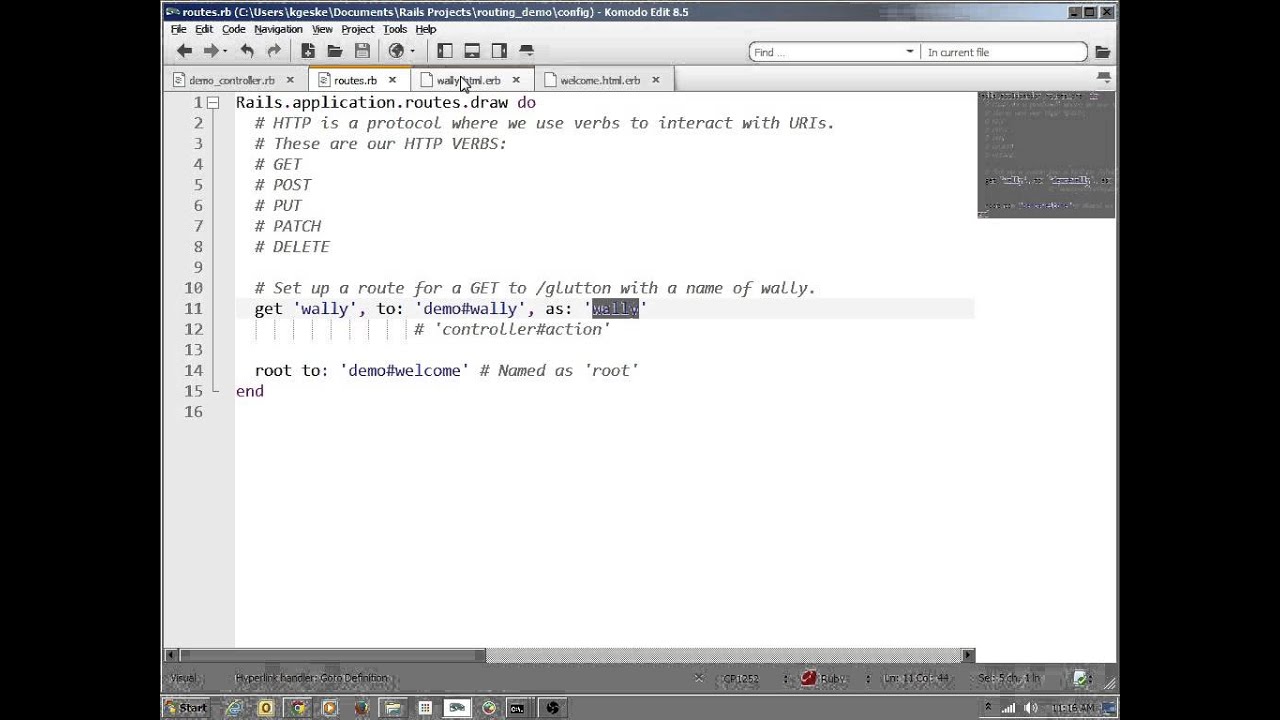Open Firefox from the taskbar
The image size is (1280, 720).
[x=361, y=708]
